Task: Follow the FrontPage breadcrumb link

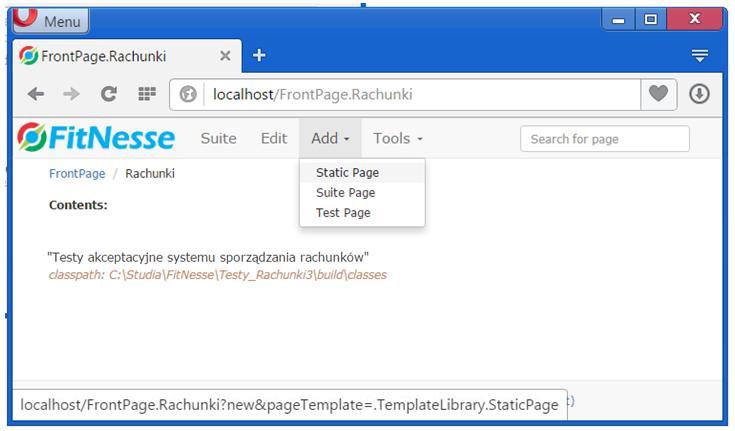Action: (x=77, y=174)
